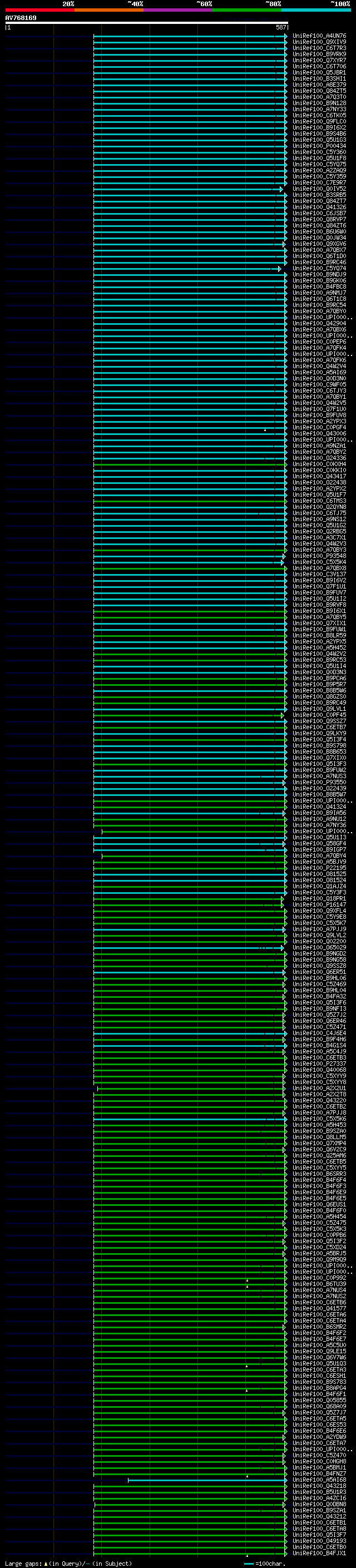Click the white query sequence bar
The height and width of the screenshot is (1568, 356).
click(147, 23)
